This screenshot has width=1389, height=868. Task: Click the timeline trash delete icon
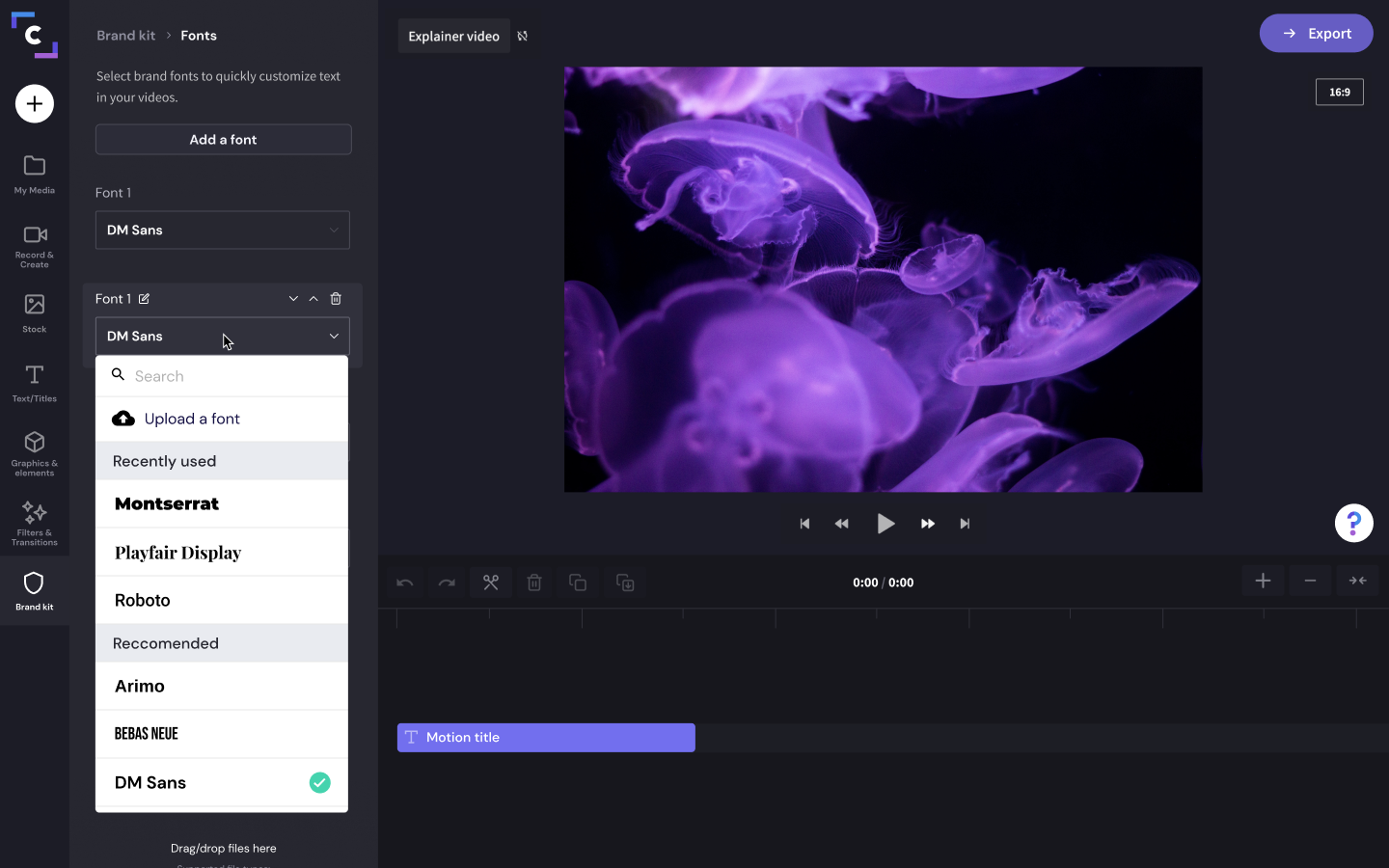534,583
